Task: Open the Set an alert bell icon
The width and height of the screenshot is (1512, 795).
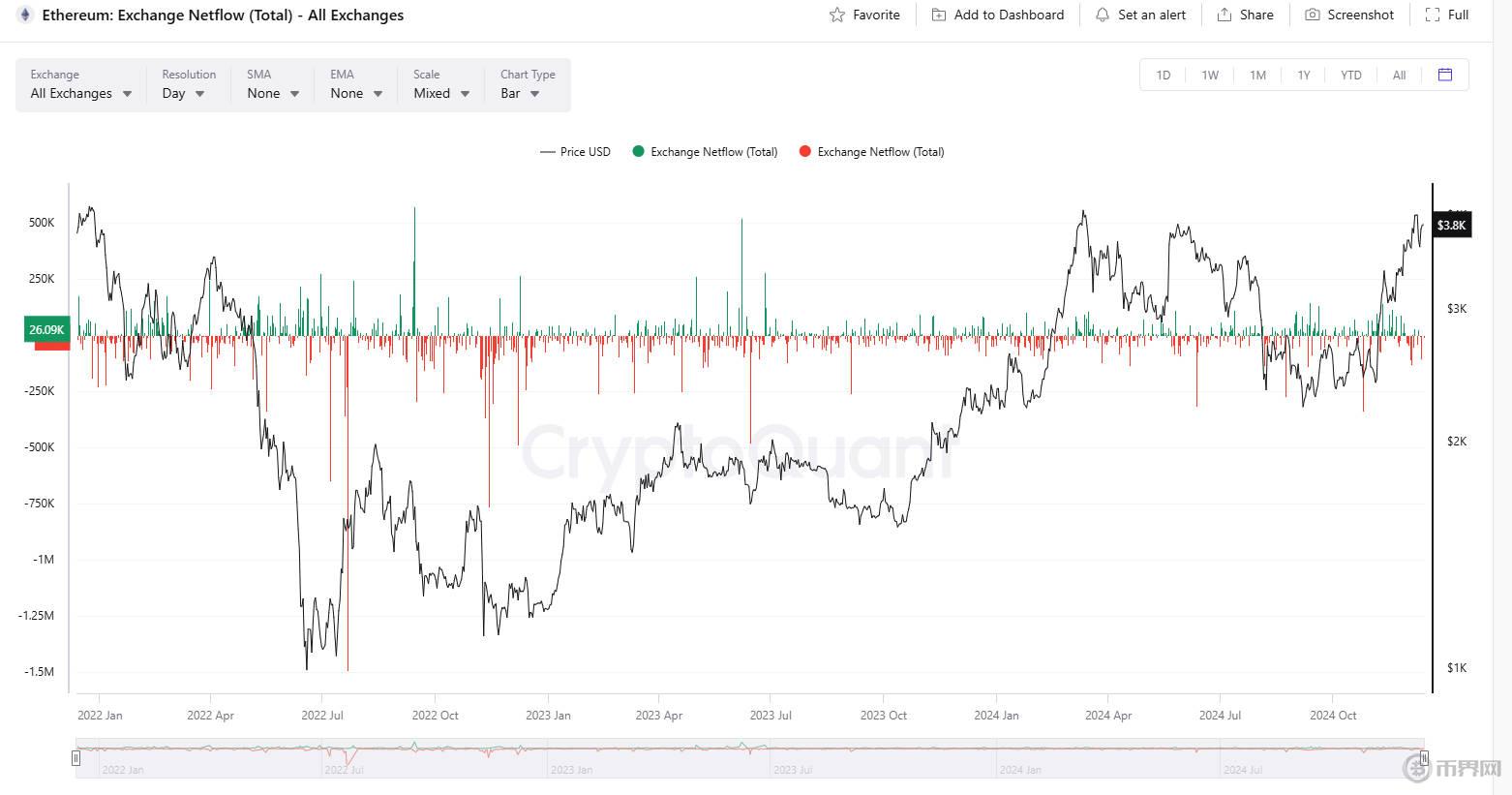Action: 1102,15
